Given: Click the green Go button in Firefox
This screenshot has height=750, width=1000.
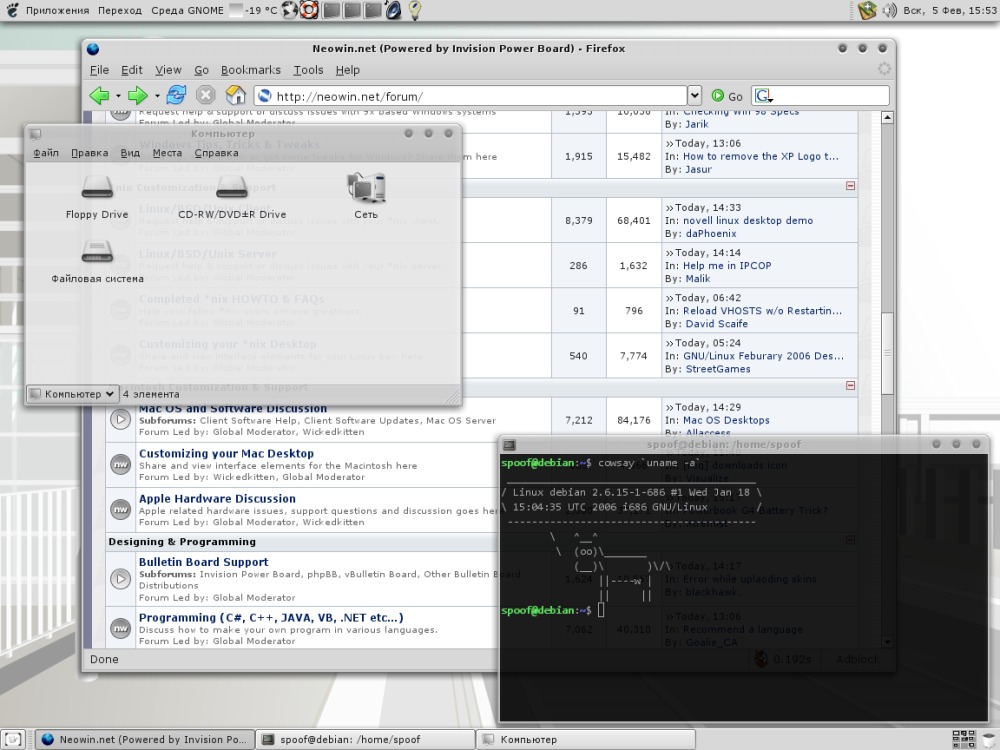Looking at the screenshot, I should point(727,96).
